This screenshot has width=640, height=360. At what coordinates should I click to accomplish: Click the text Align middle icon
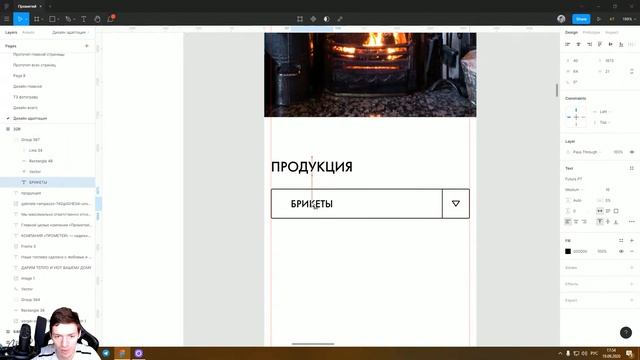click(608, 222)
